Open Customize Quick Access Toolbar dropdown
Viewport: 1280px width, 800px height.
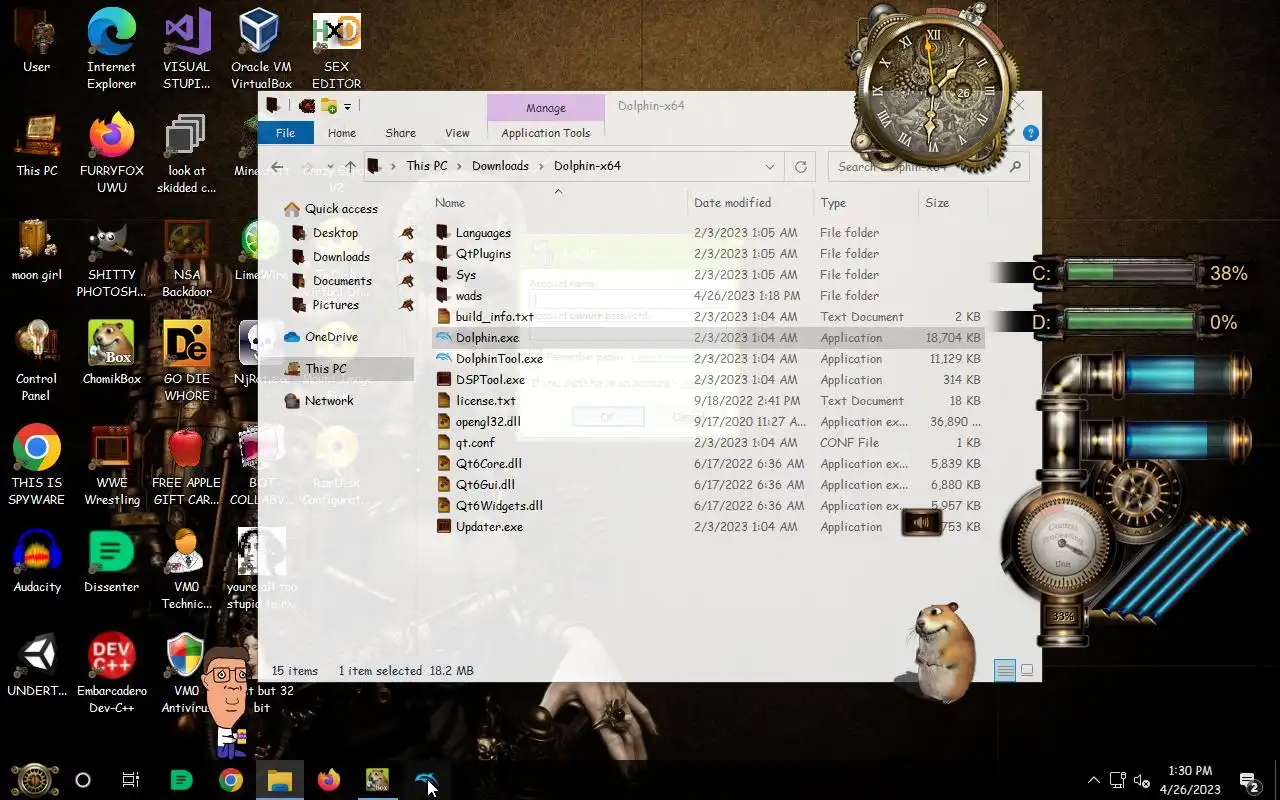coord(347,106)
